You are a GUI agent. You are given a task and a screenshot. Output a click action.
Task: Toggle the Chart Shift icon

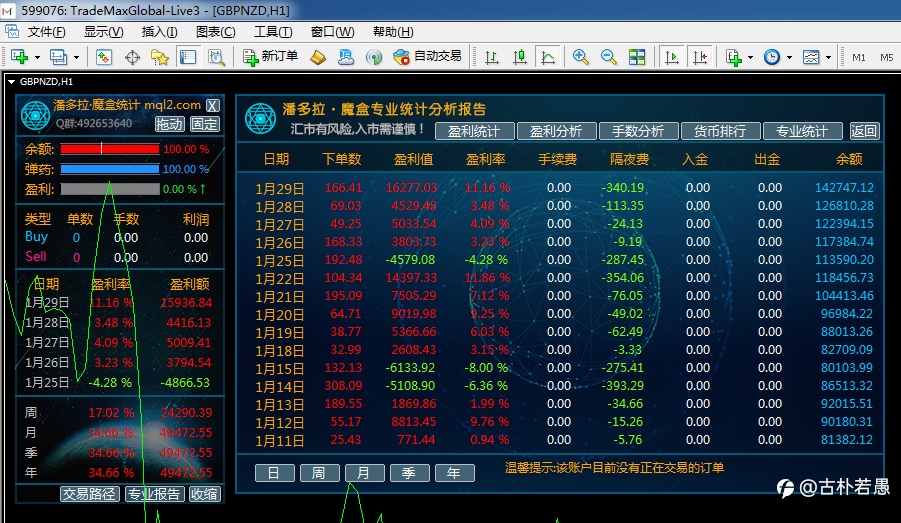coord(700,57)
